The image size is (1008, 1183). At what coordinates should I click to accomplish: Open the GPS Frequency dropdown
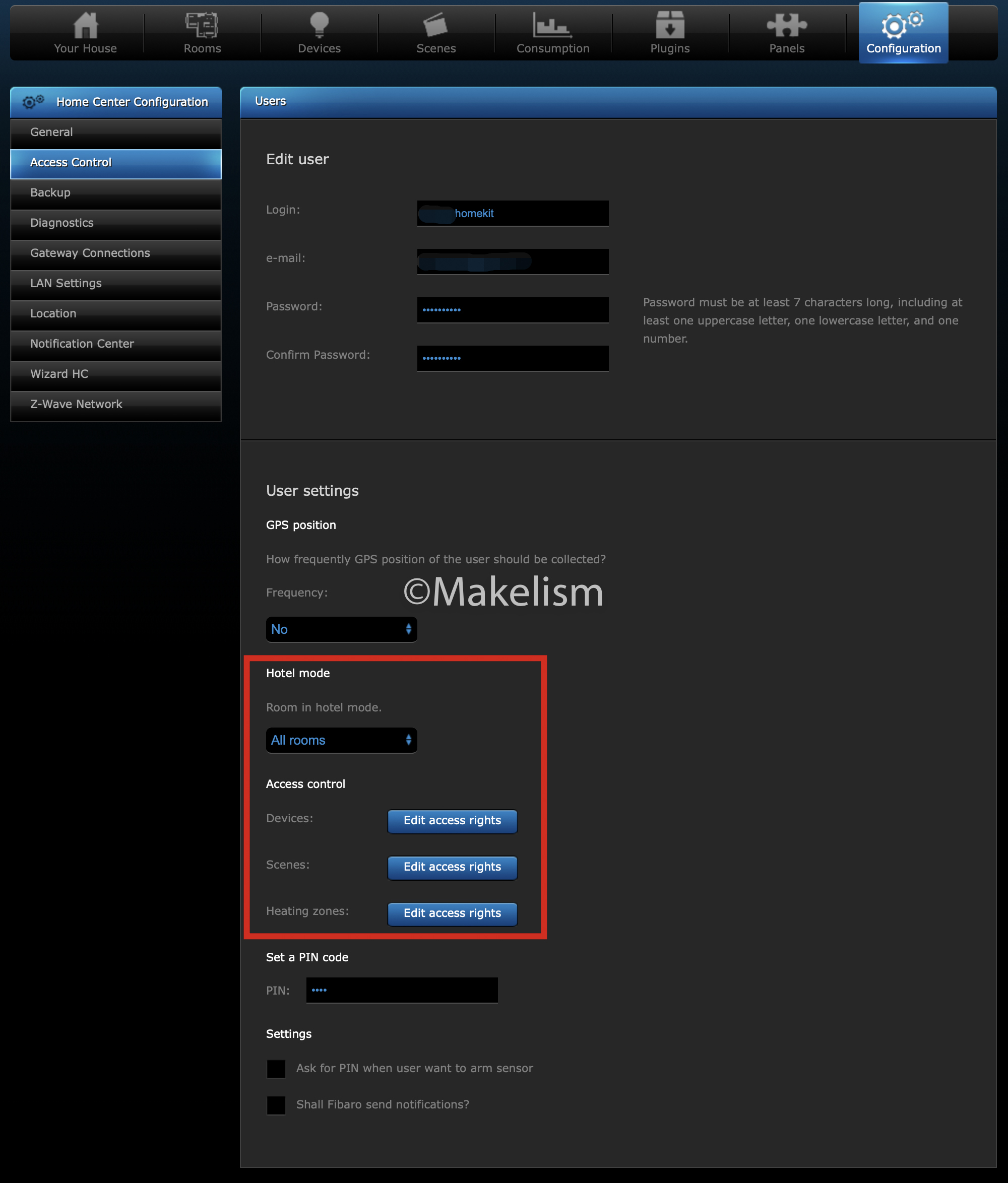(342, 629)
